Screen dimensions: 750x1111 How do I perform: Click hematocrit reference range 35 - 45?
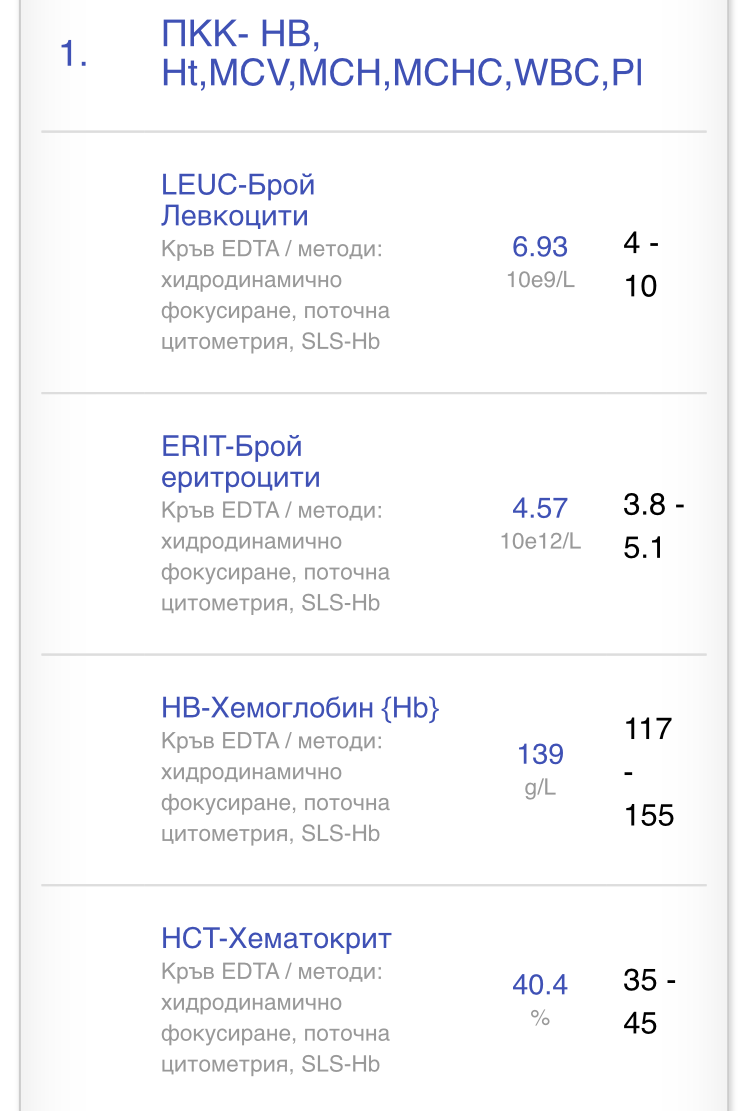(649, 1002)
